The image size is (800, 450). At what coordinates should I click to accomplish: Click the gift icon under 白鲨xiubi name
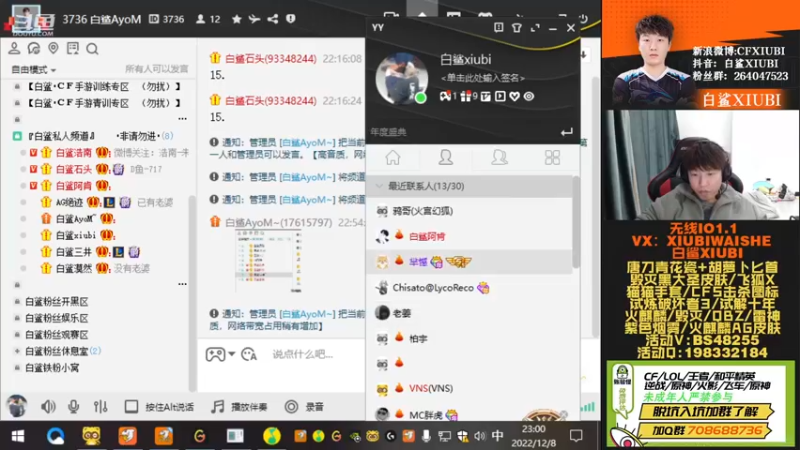pos(465,96)
